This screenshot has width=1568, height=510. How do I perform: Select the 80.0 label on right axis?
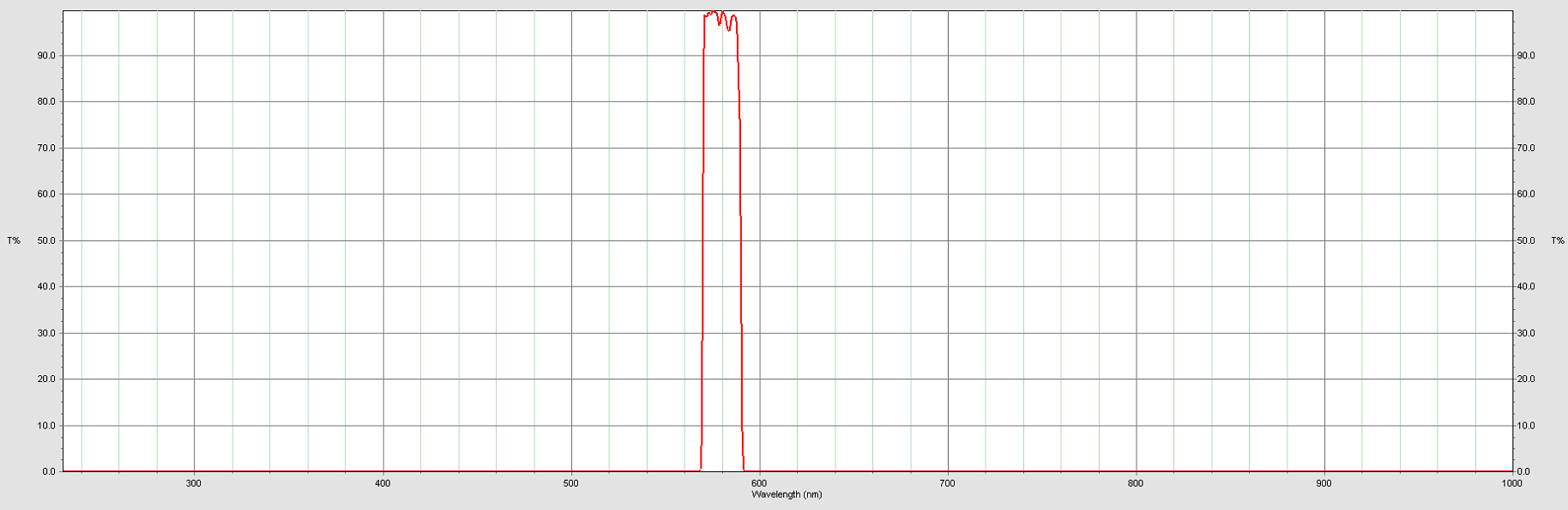(1526, 101)
